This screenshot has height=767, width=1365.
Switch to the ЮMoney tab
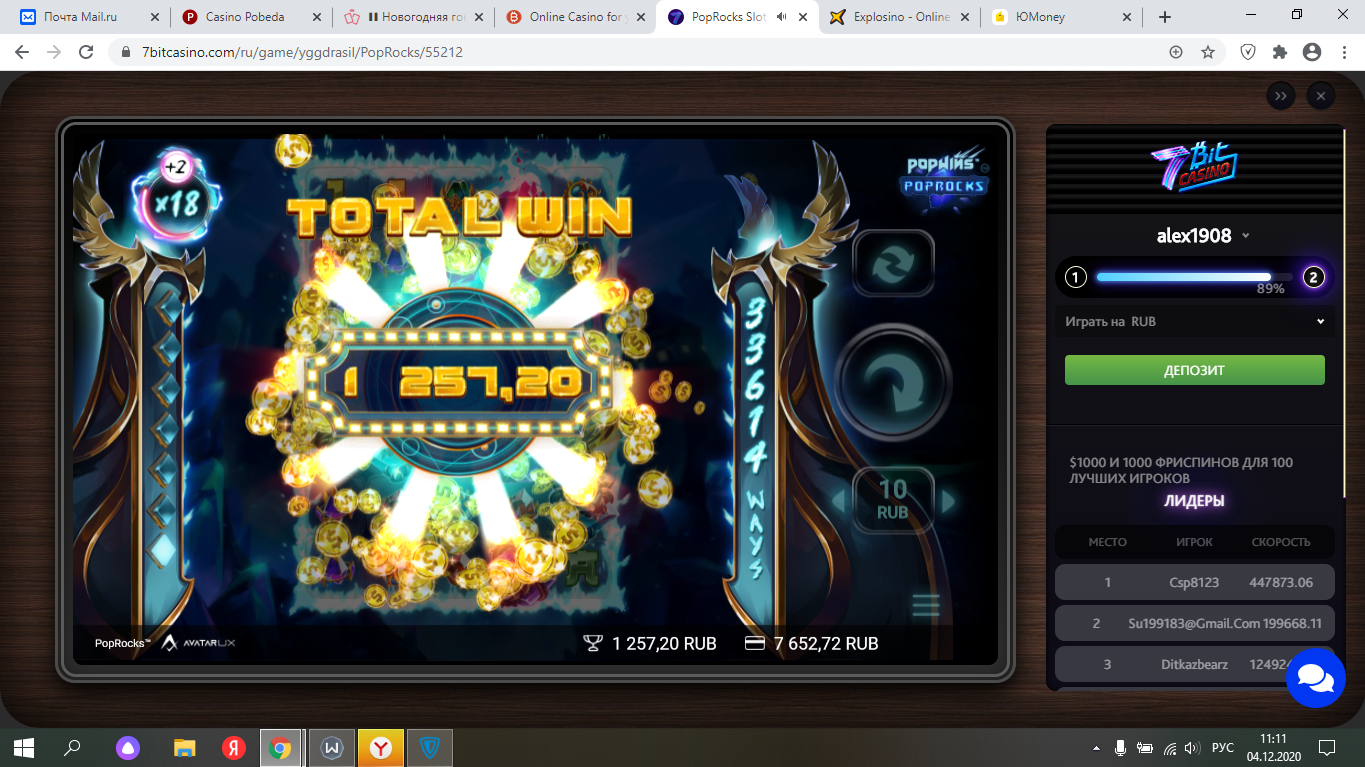pyautogui.click(x=1062, y=17)
